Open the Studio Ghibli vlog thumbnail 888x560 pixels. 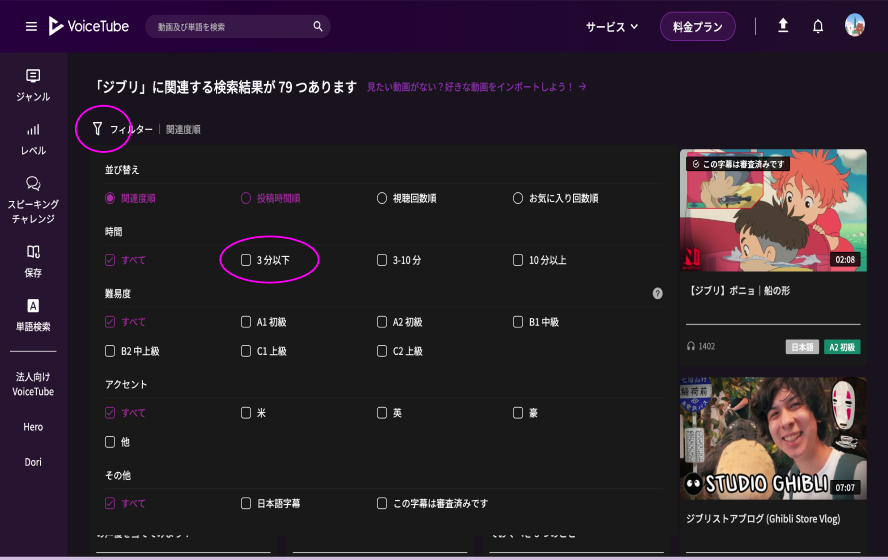[x=773, y=439]
